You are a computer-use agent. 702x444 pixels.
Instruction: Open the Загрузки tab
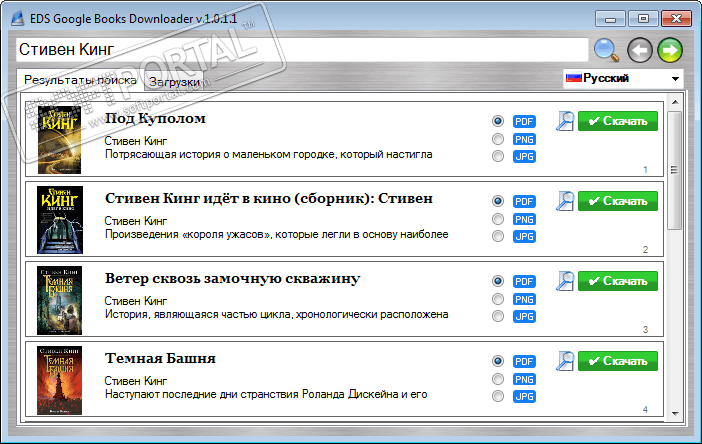174,82
